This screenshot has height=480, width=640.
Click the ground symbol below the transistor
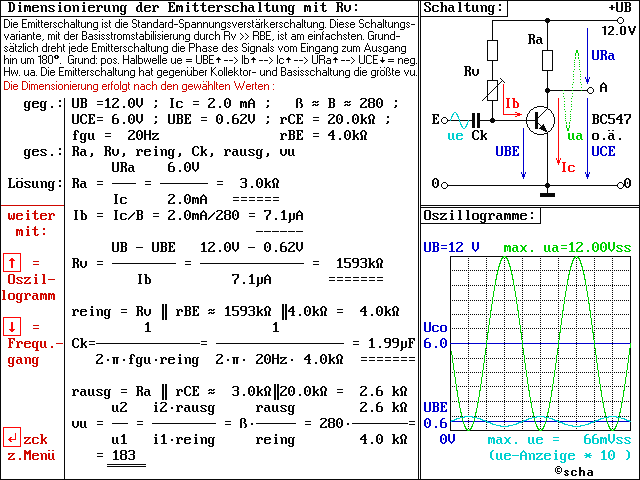click(547, 195)
